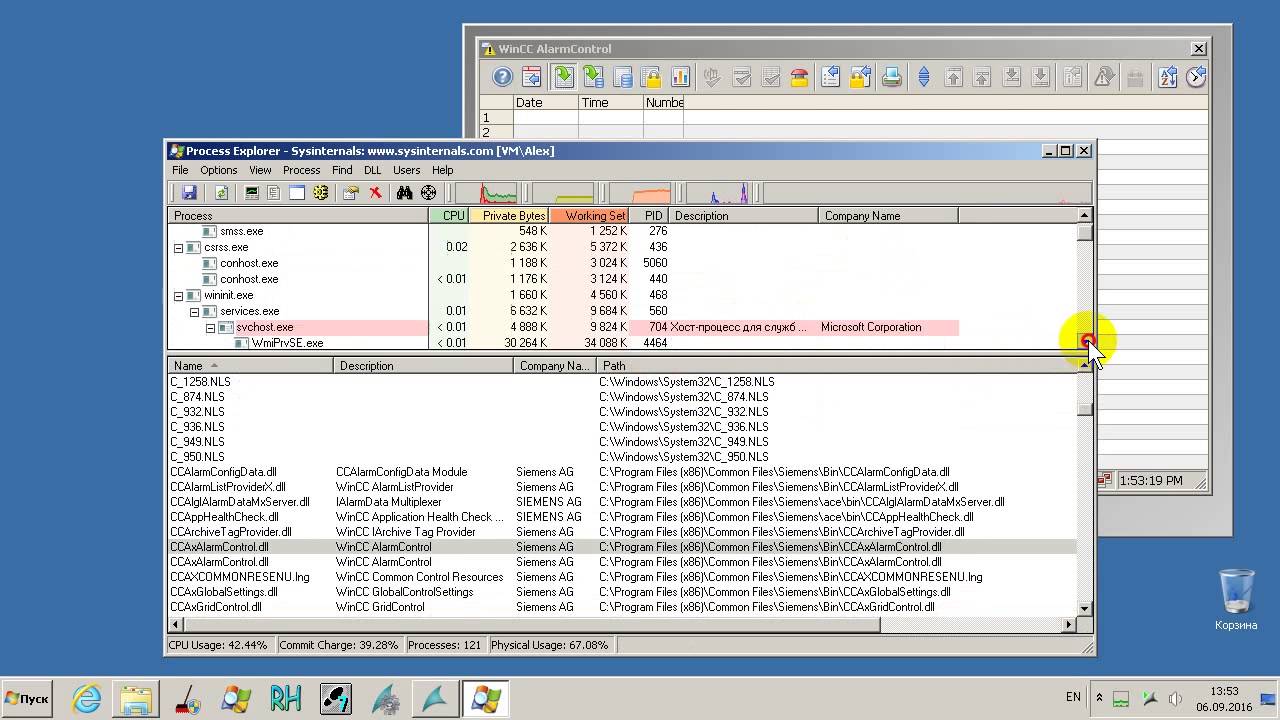Open the RH application taskbar icon
The height and width of the screenshot is (720, 1280).
click(x=286, y=698)
